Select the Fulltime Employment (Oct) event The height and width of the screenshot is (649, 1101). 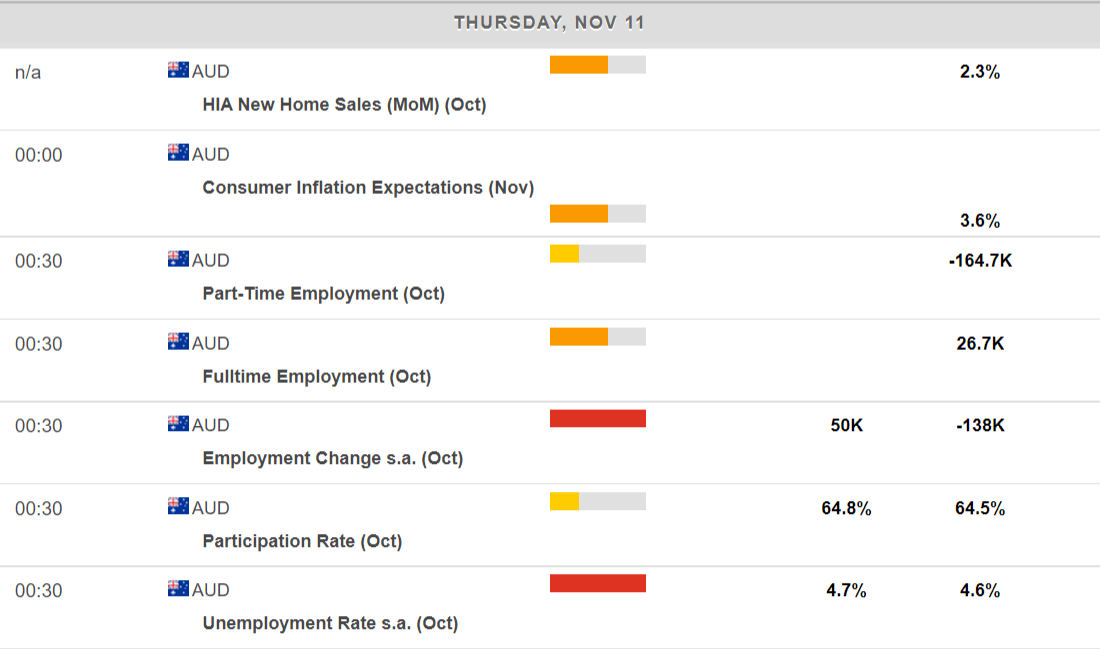coord(316,376)
